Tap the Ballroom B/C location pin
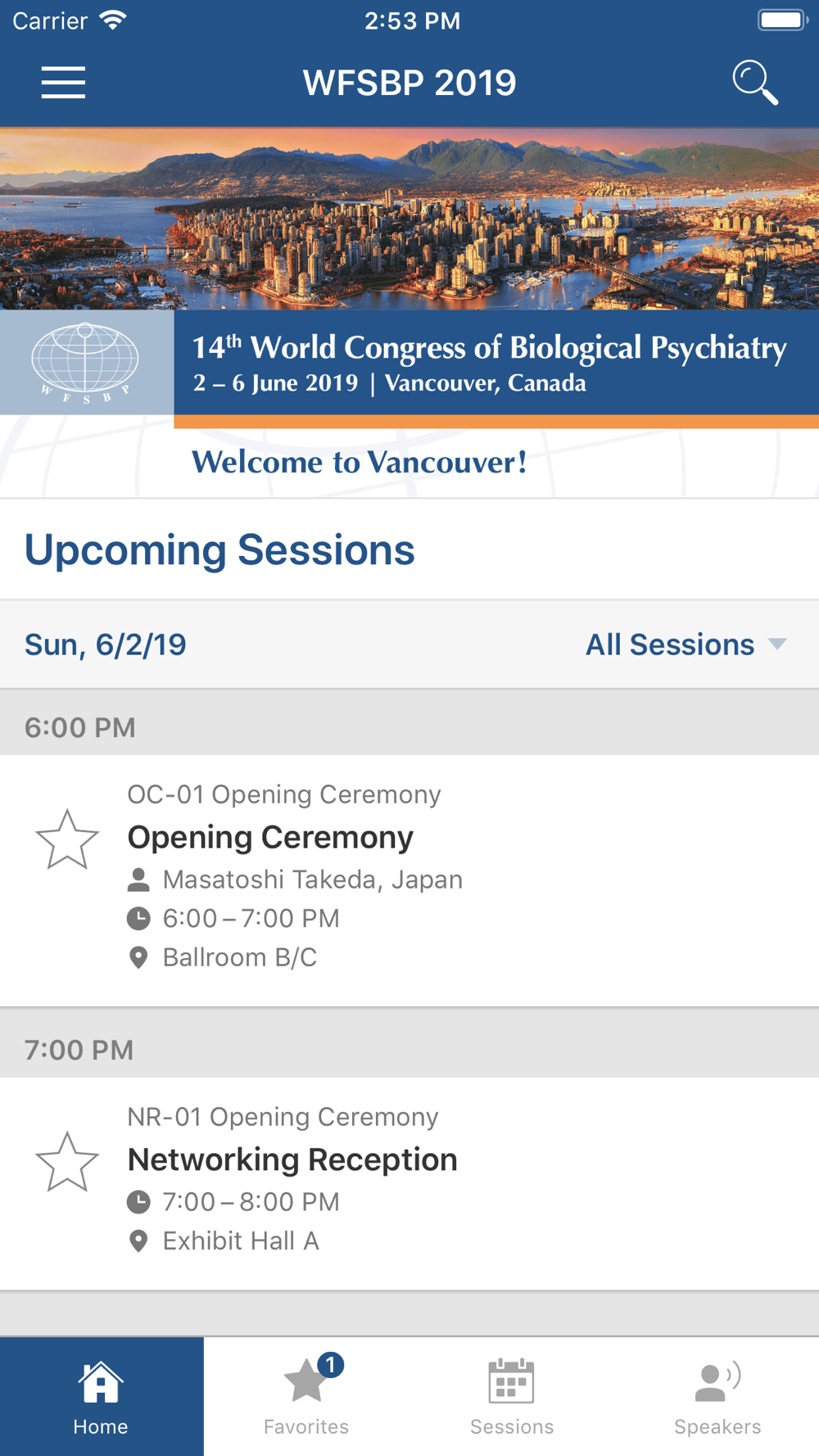The width and height of the screenshot is (819, 1456). click(x=138, y=957)
